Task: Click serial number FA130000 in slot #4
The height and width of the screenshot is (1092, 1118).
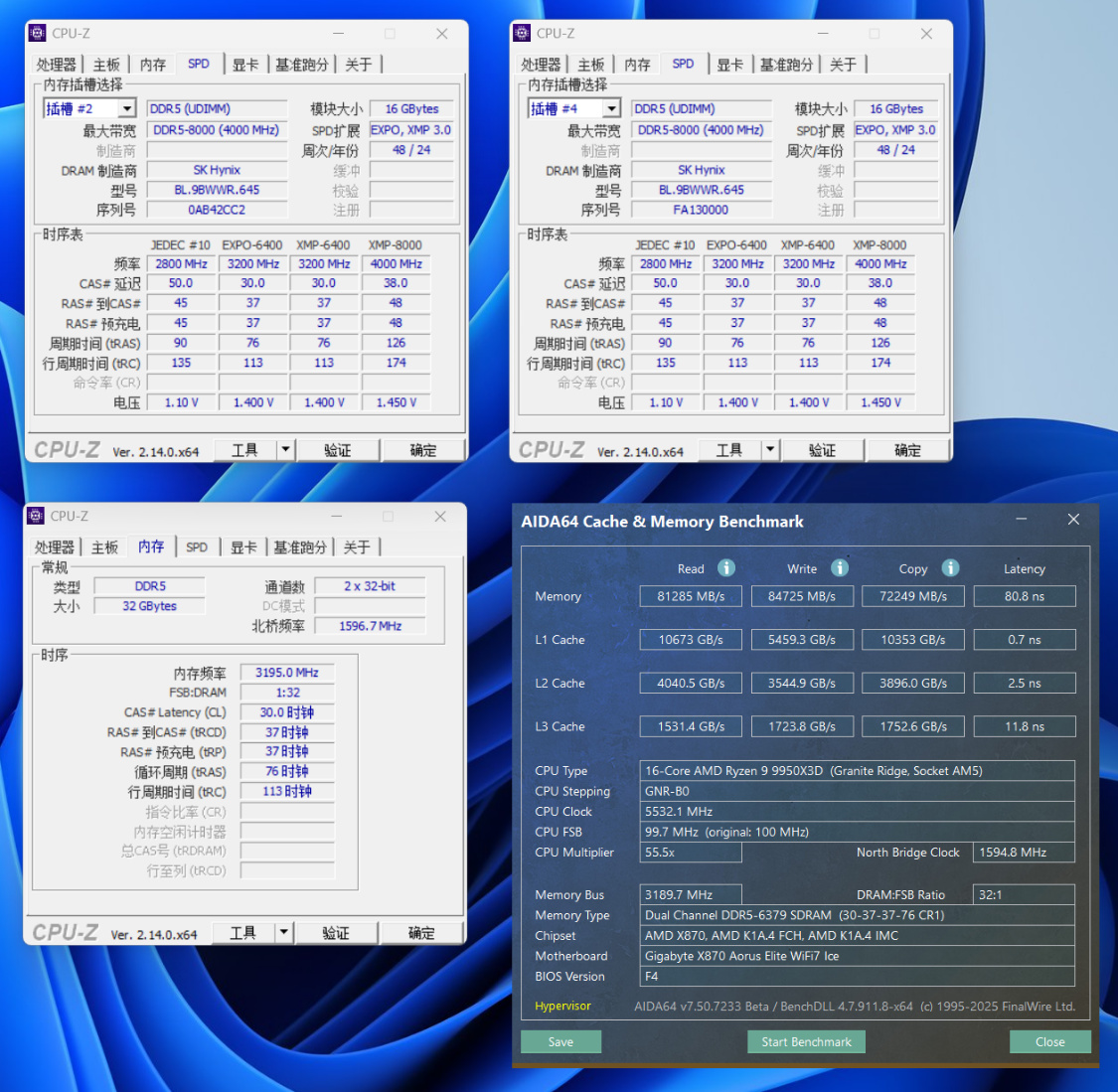Action: click(x=701, y=210)
